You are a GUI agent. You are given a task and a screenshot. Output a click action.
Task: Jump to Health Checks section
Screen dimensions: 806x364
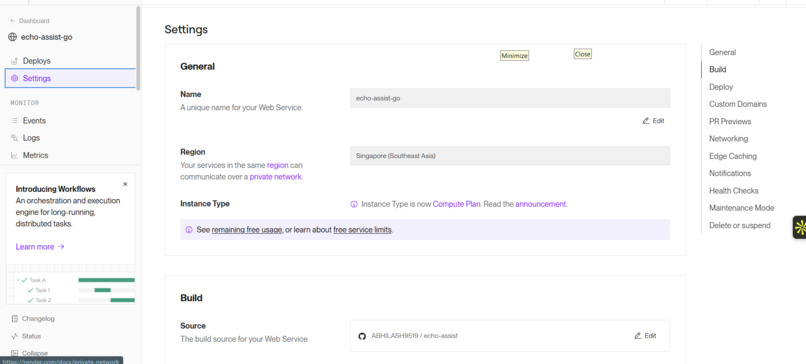pos(734,191)
